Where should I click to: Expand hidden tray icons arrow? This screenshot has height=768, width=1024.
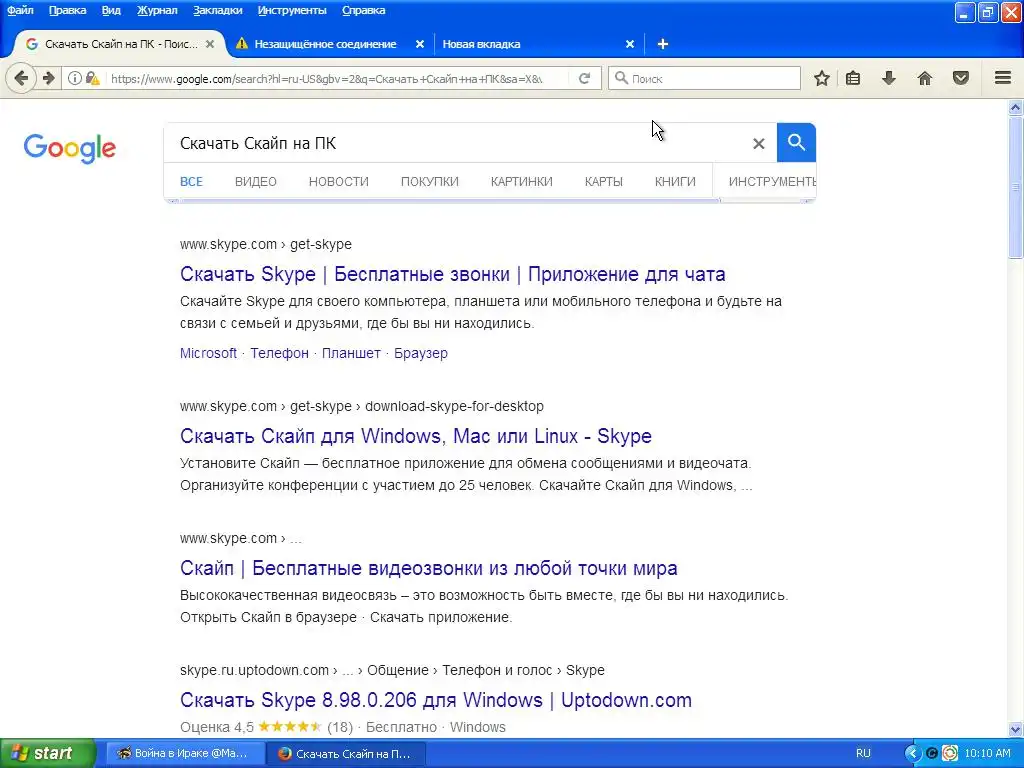pos(912,753)
